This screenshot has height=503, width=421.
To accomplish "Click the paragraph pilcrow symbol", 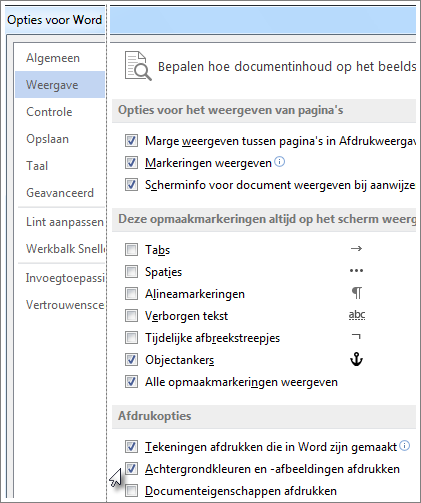I will click(x=357, y=293).
